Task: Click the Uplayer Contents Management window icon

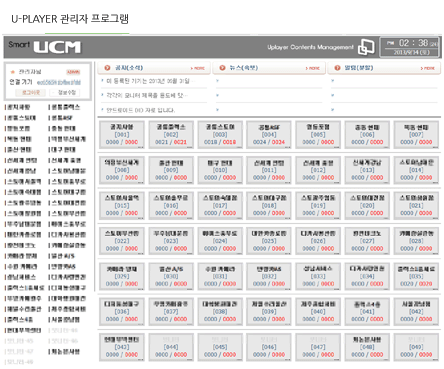Action: coord(366,47)
